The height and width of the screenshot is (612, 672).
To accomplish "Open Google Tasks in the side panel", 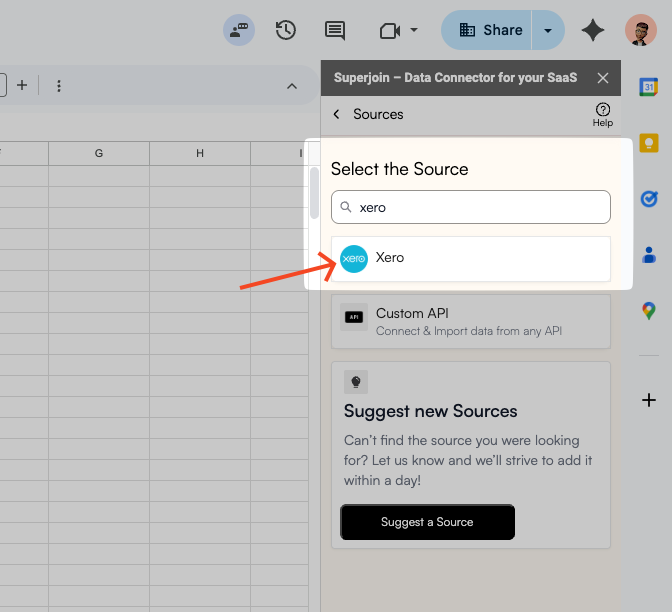I will [649, 198].
